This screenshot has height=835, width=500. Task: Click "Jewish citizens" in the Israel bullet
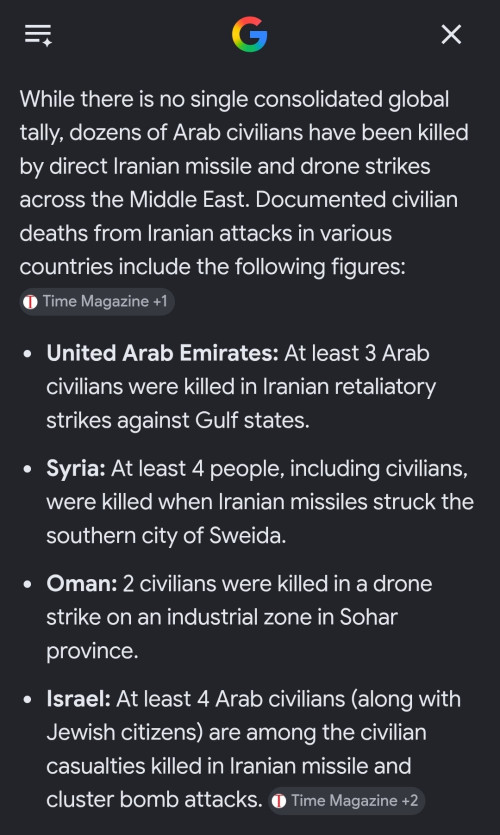coord(125,732)
